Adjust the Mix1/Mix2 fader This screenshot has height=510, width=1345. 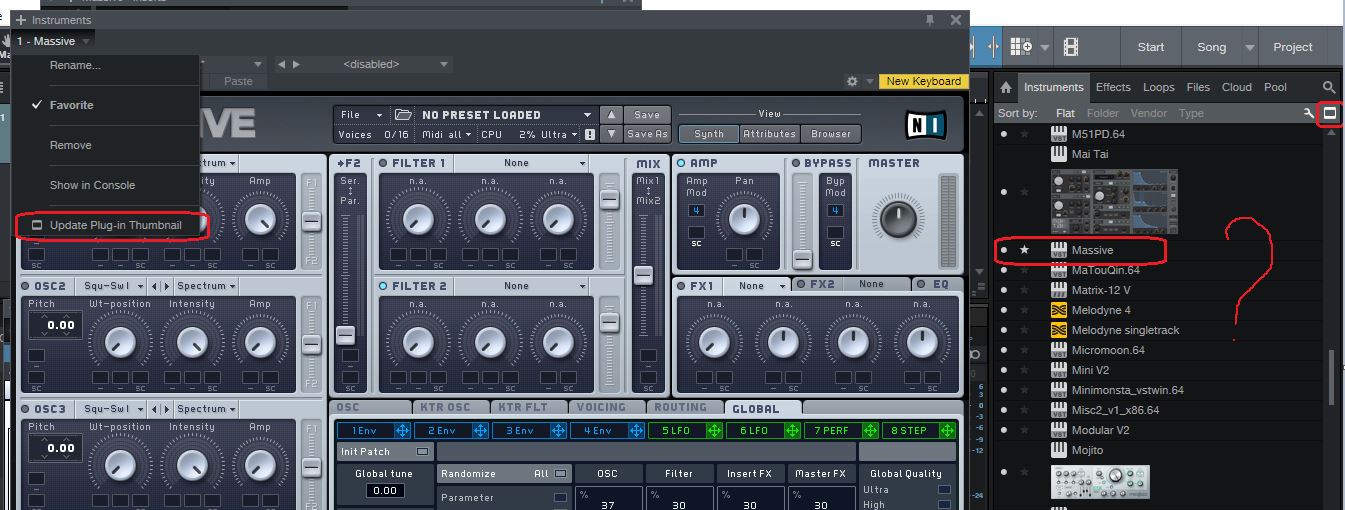[643, 274]
